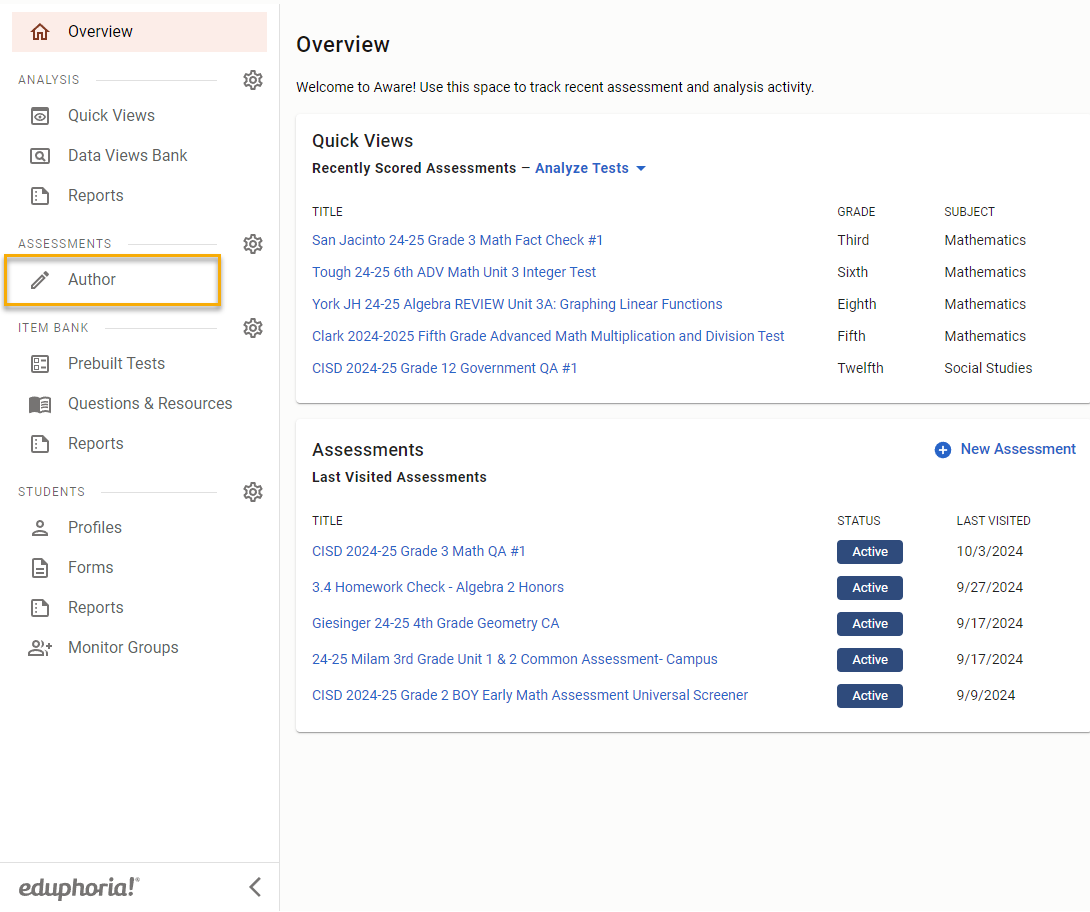
Task: Click the eduphoria logo
Action: 79,888
